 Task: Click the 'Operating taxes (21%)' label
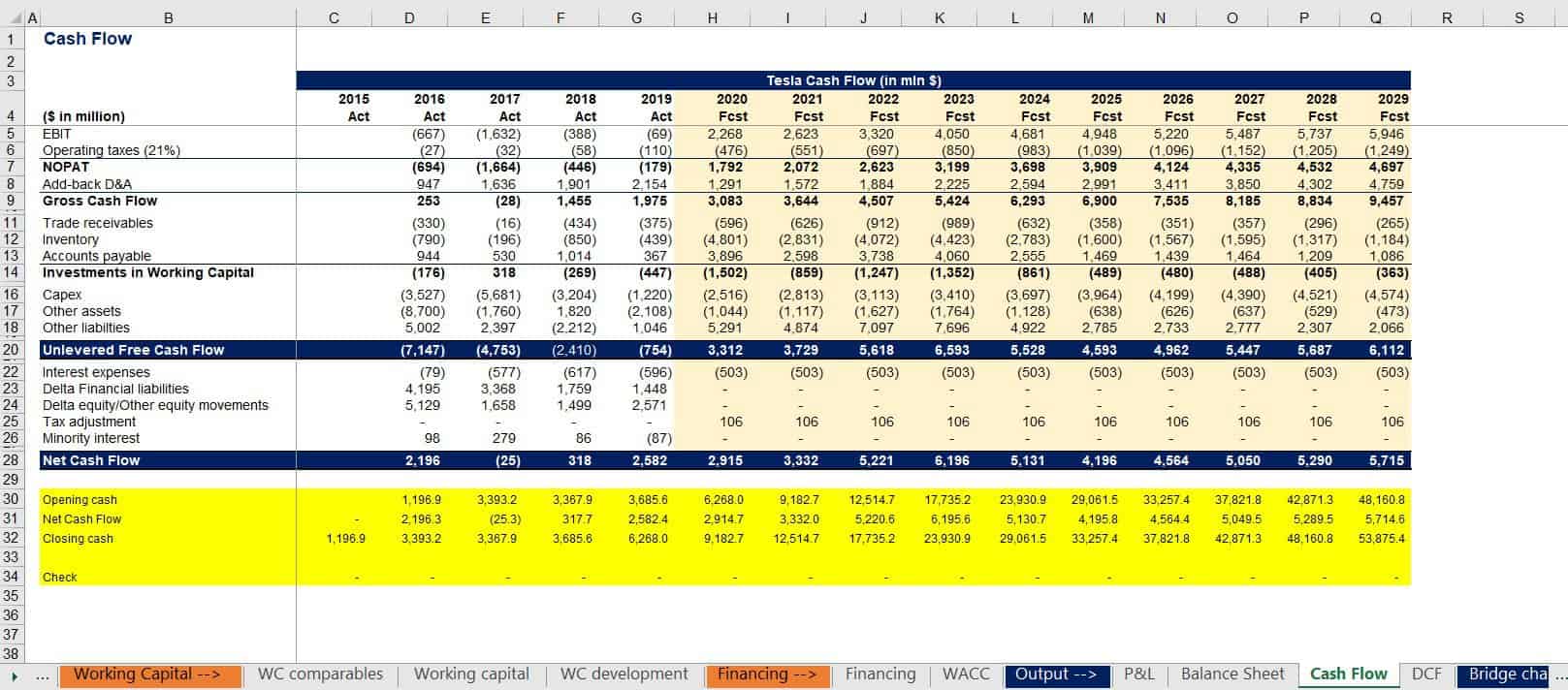click(x=112, y=150)
